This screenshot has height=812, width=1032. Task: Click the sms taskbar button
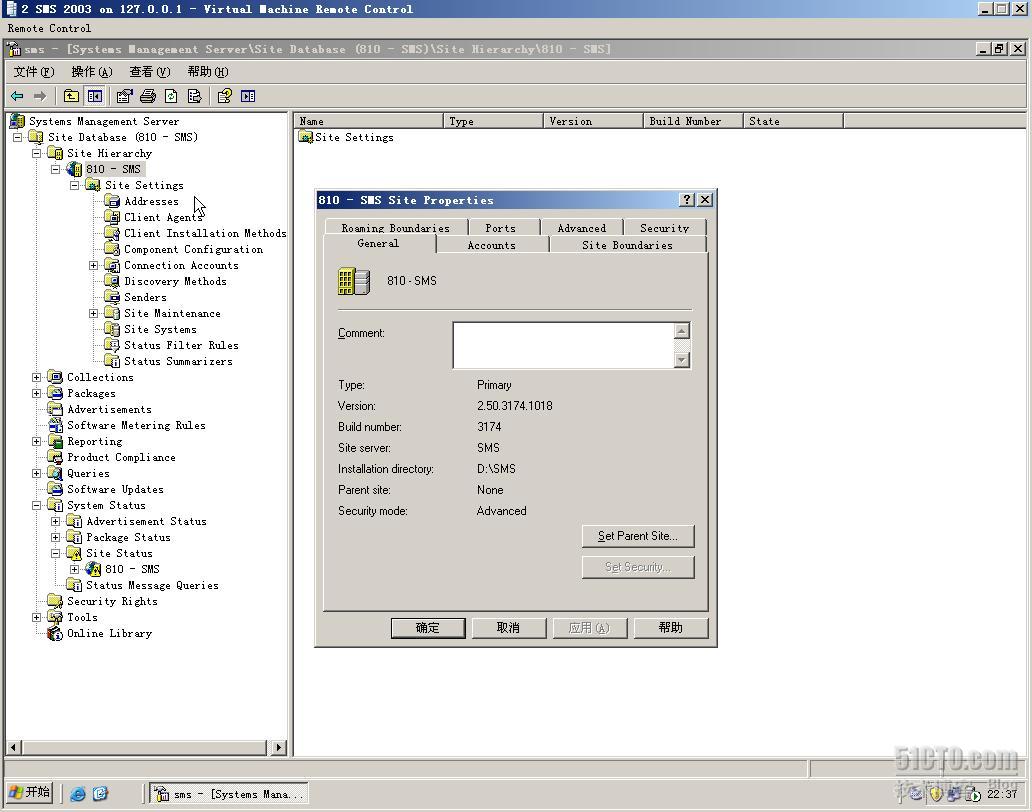(229, 794)
